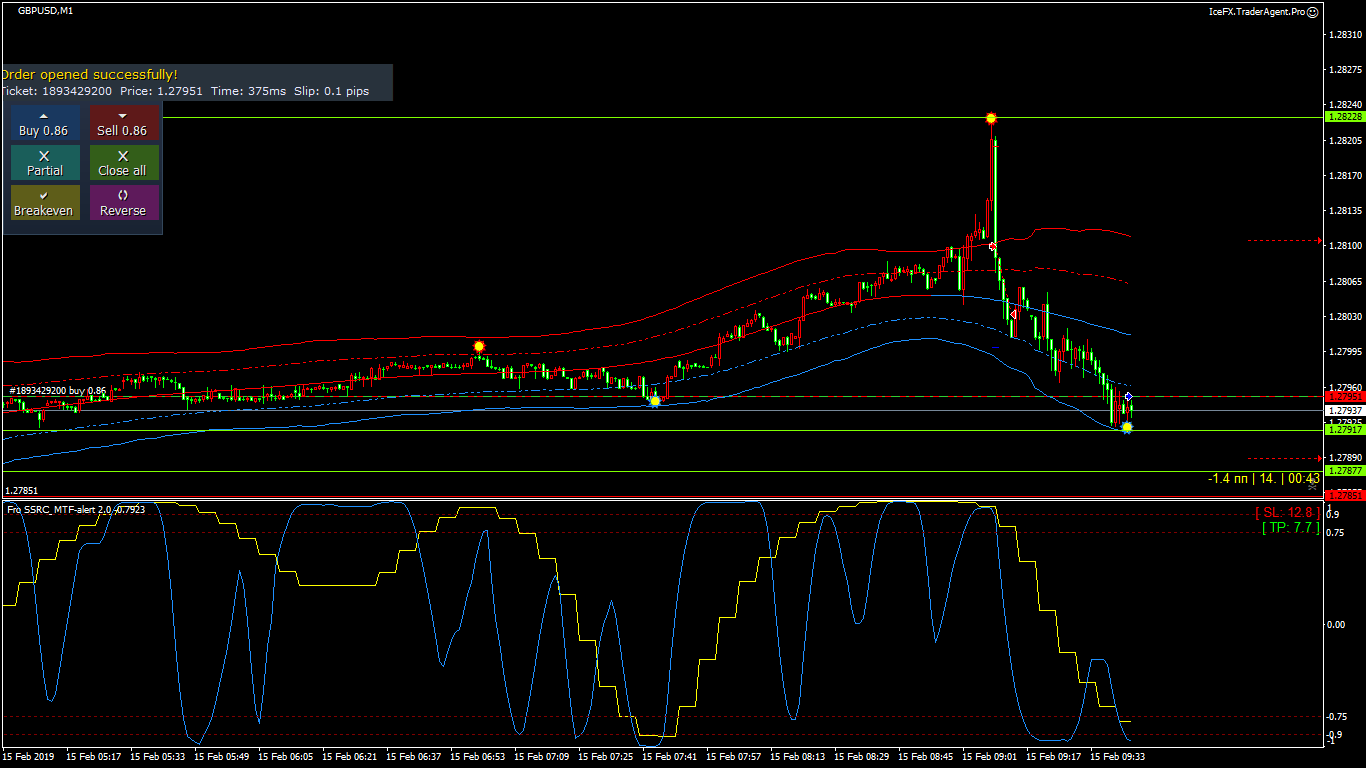The image size is (1366, 768).
Task: Close part of position with Partial button
Action: [44, 163]
